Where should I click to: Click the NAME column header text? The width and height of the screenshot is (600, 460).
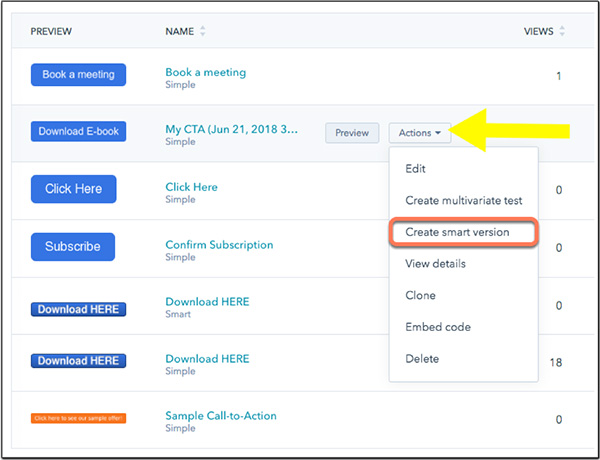179,31
